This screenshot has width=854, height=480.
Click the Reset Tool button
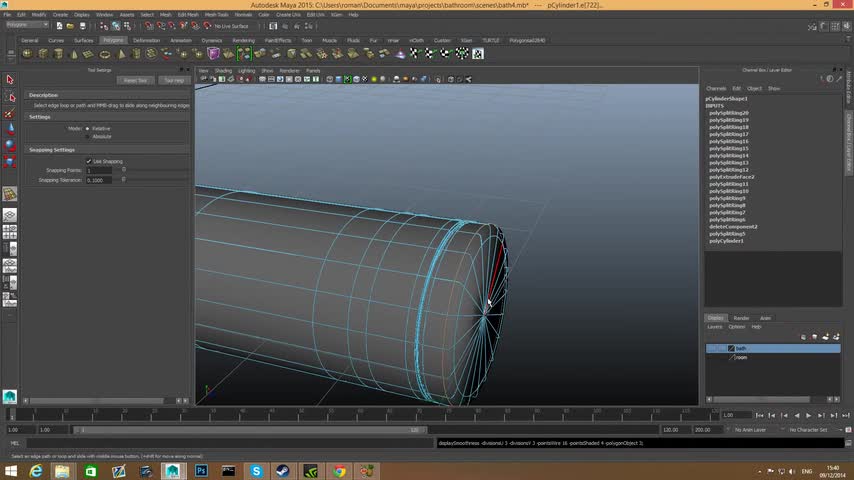(134, 80)
